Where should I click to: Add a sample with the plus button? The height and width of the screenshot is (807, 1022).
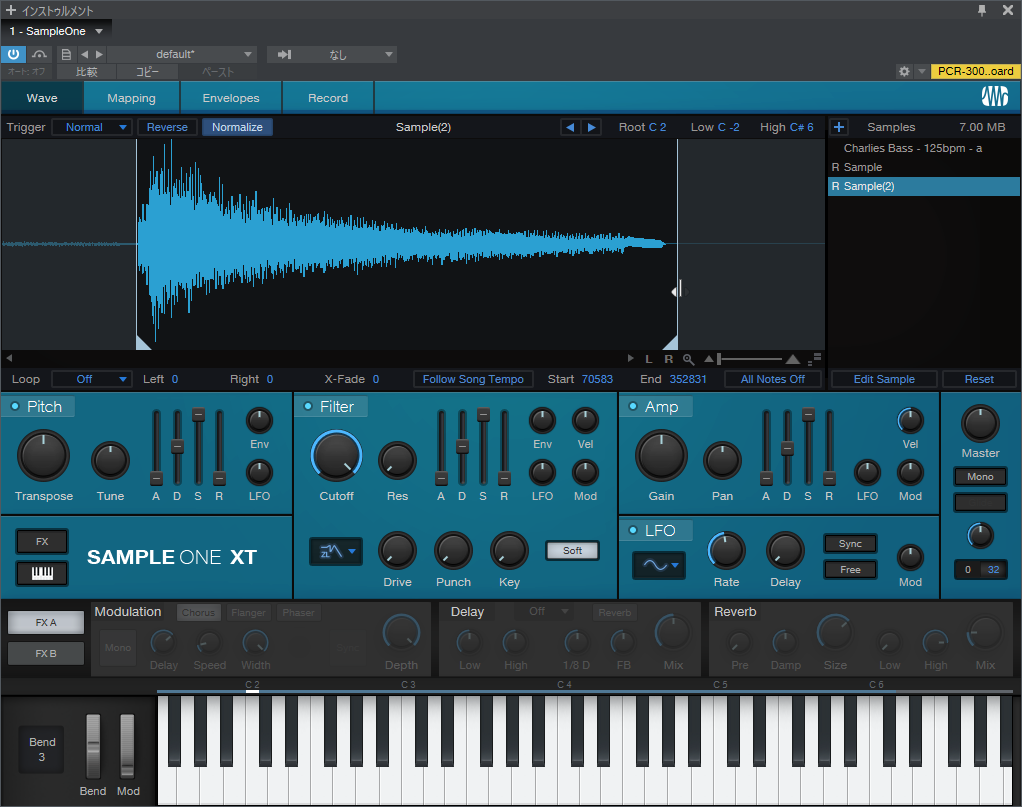[839, 127]
